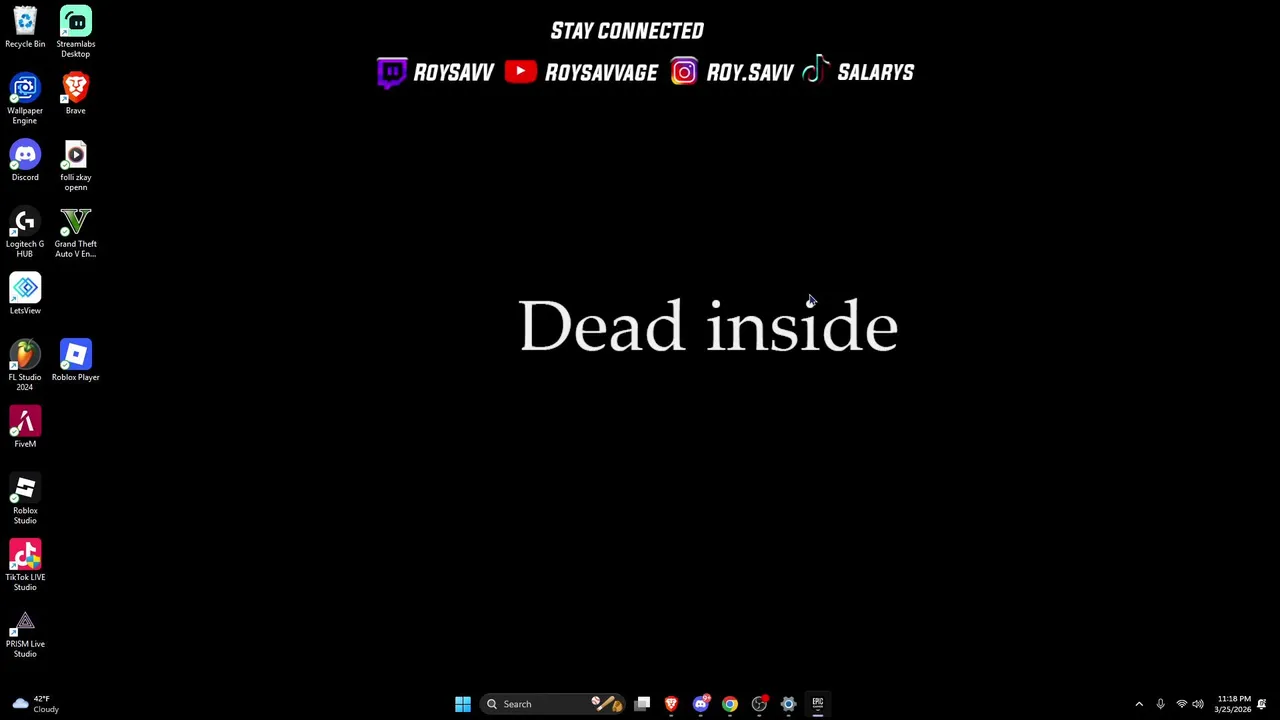Screen dimensions: 1280x720
Task: Select the Brave desktop shortcut
Action: pyautogui.click(x=75, y=94)
